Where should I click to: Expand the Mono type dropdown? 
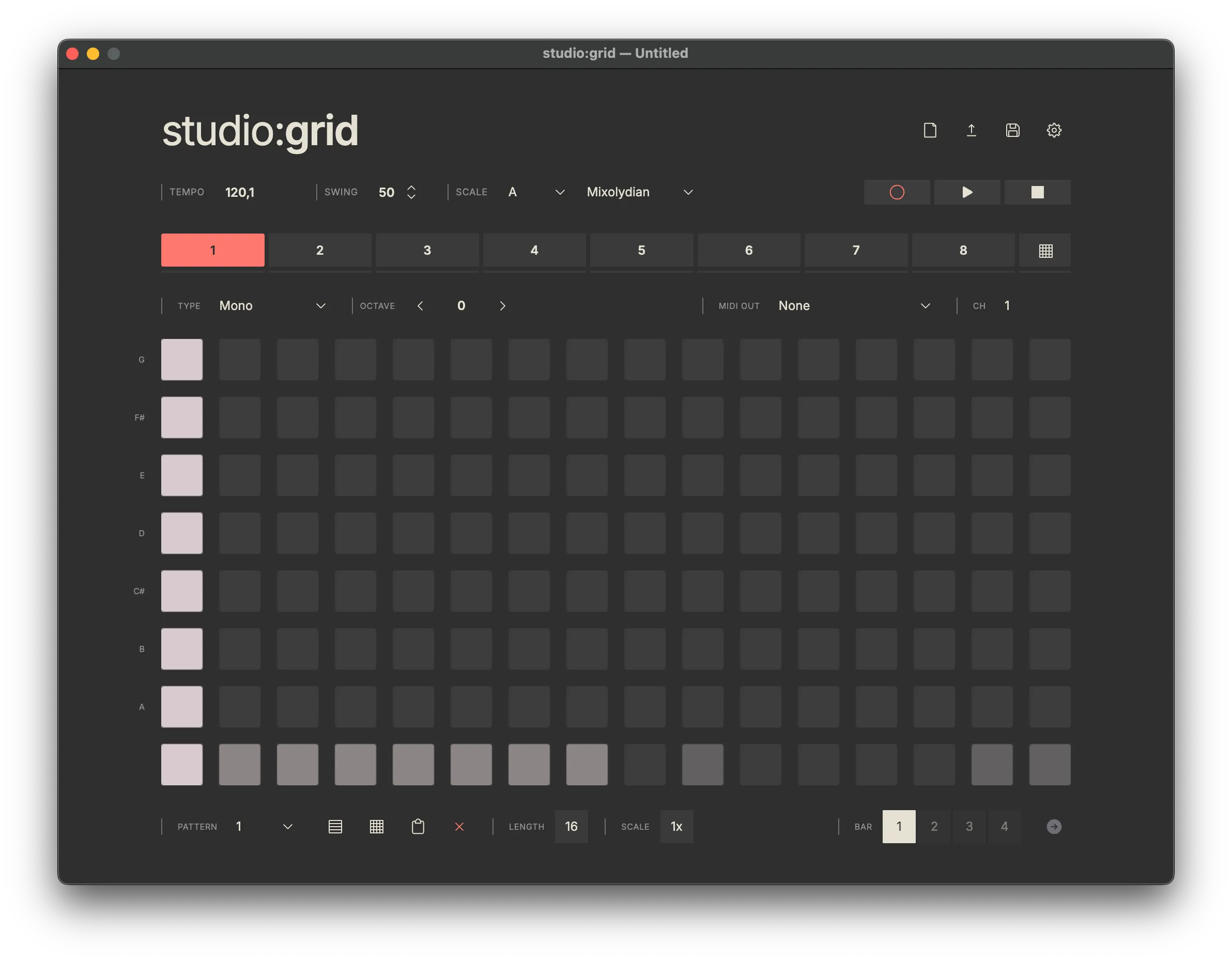pyautogui.click(x=272, y=306)
